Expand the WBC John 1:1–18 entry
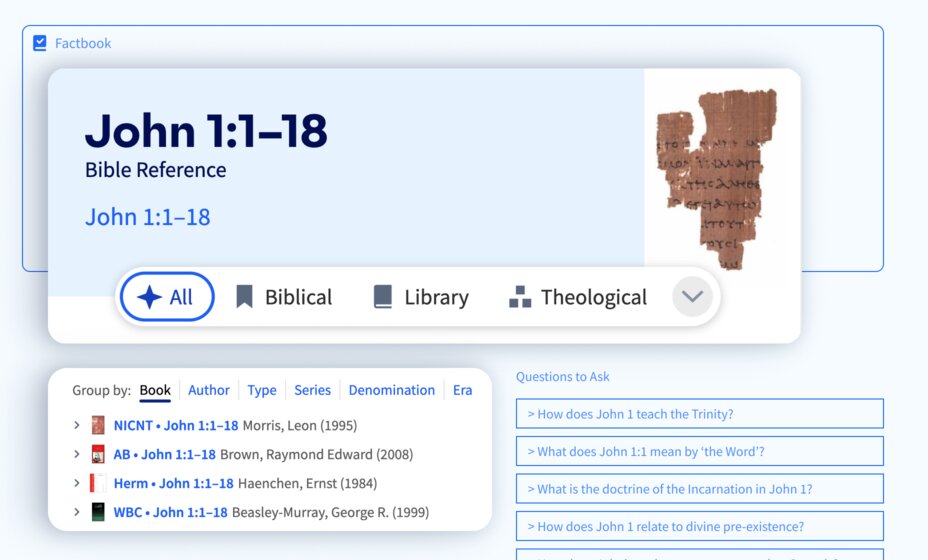 coord(76,512)
